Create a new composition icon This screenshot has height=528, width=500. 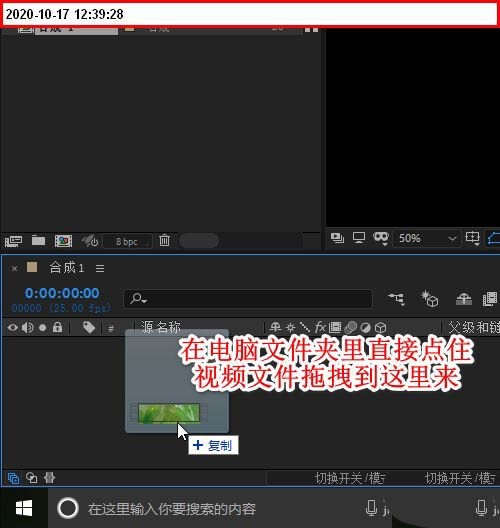pos(63,241)
